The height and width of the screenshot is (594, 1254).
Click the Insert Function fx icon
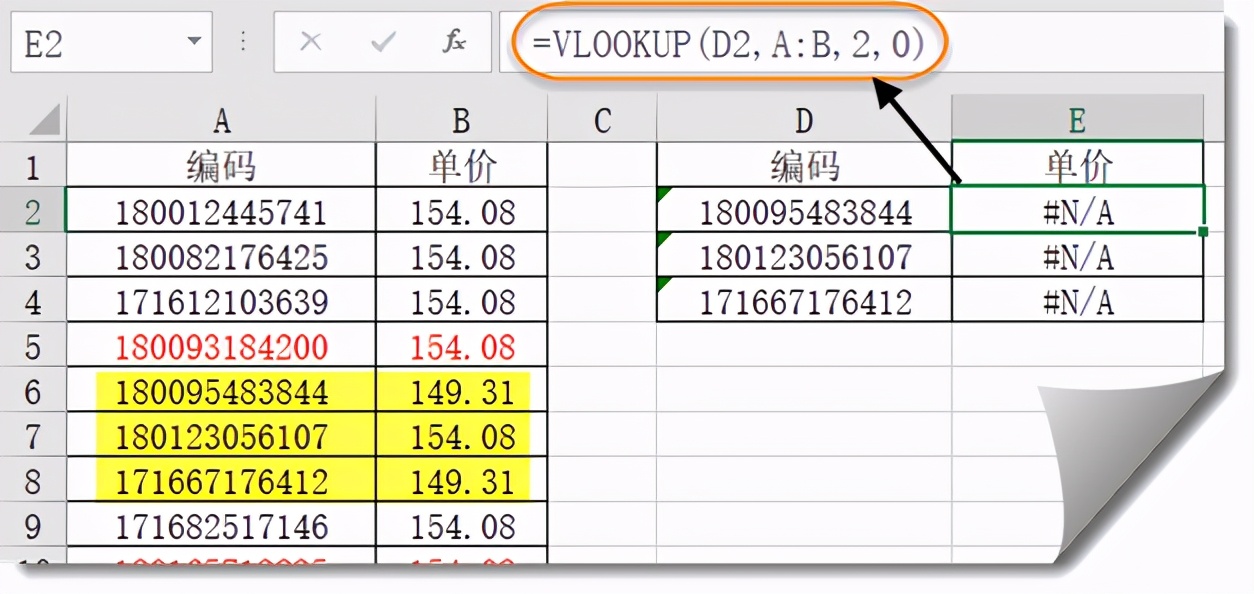click(454, 42)
